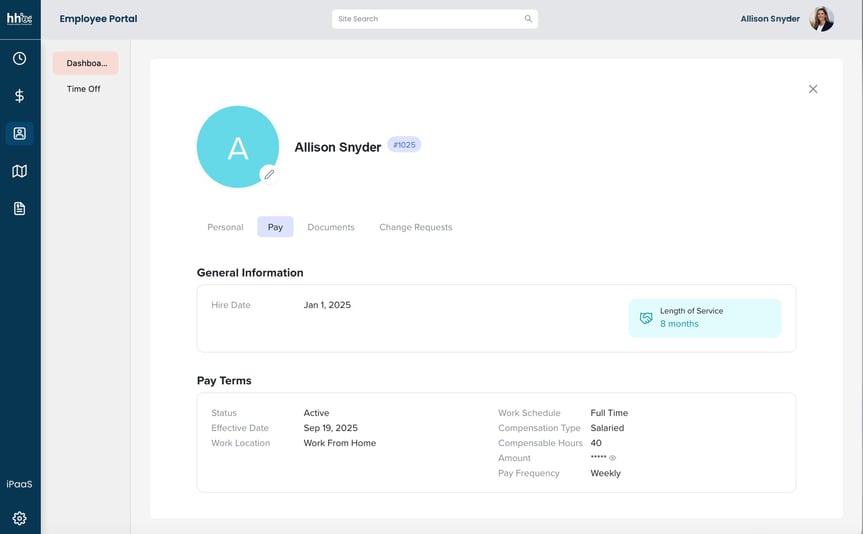Select the Pay tab
863x534 pixels.
click(x=275, y=227)
